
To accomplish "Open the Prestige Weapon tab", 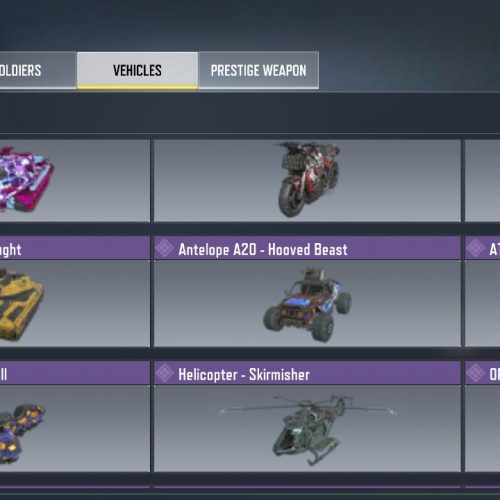I will pyautogui.click(x=259, y=70).
